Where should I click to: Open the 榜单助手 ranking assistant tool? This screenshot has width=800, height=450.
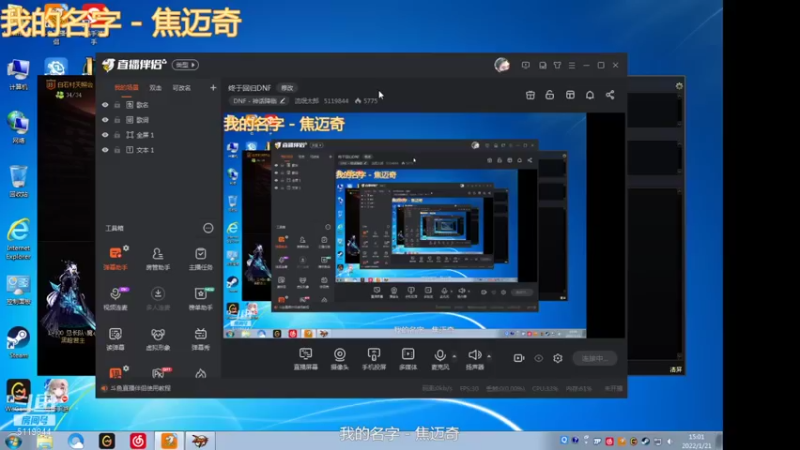[x=201, y=298]
